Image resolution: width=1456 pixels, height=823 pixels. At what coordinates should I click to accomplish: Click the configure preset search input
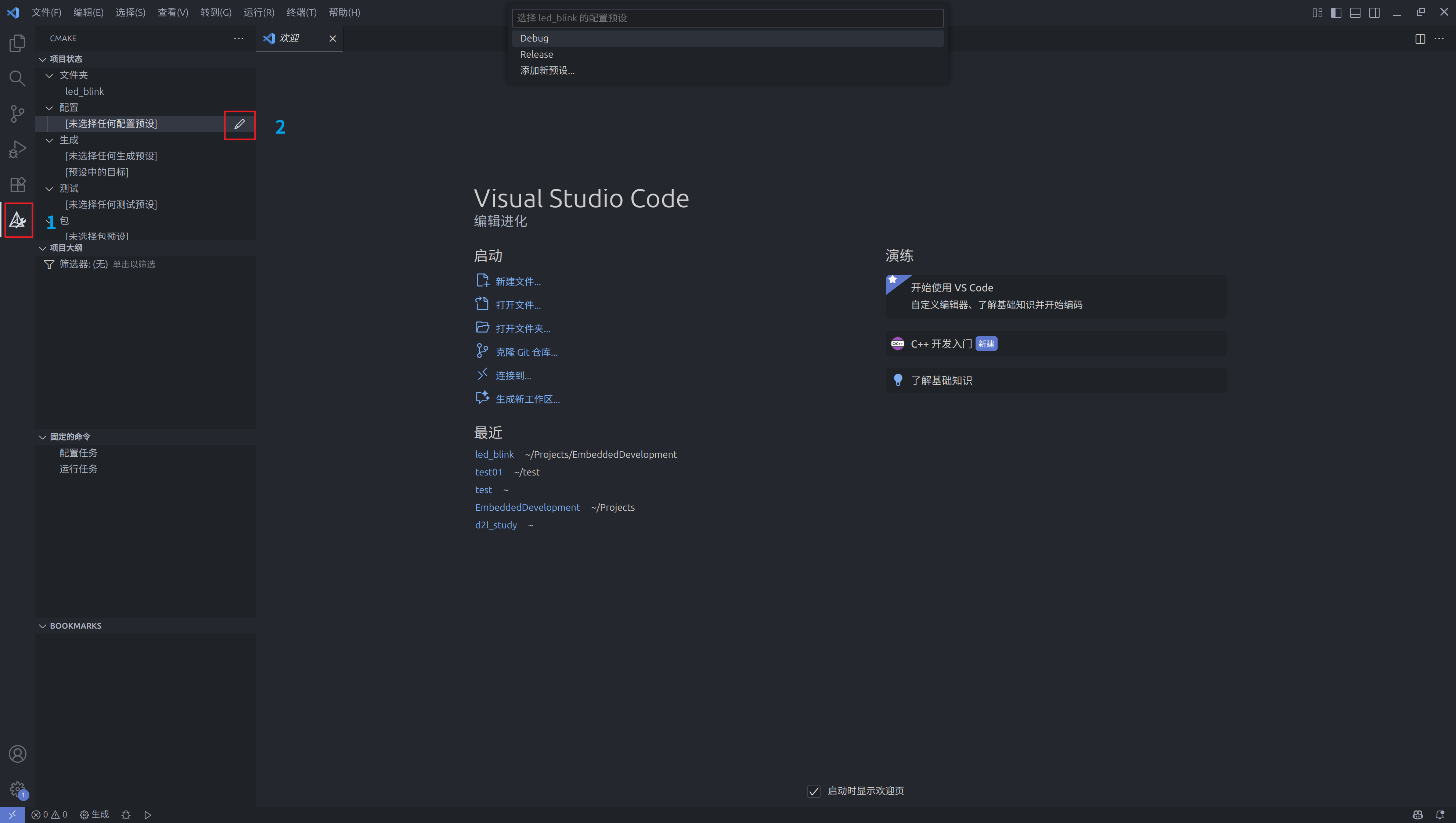coord(727,18)
